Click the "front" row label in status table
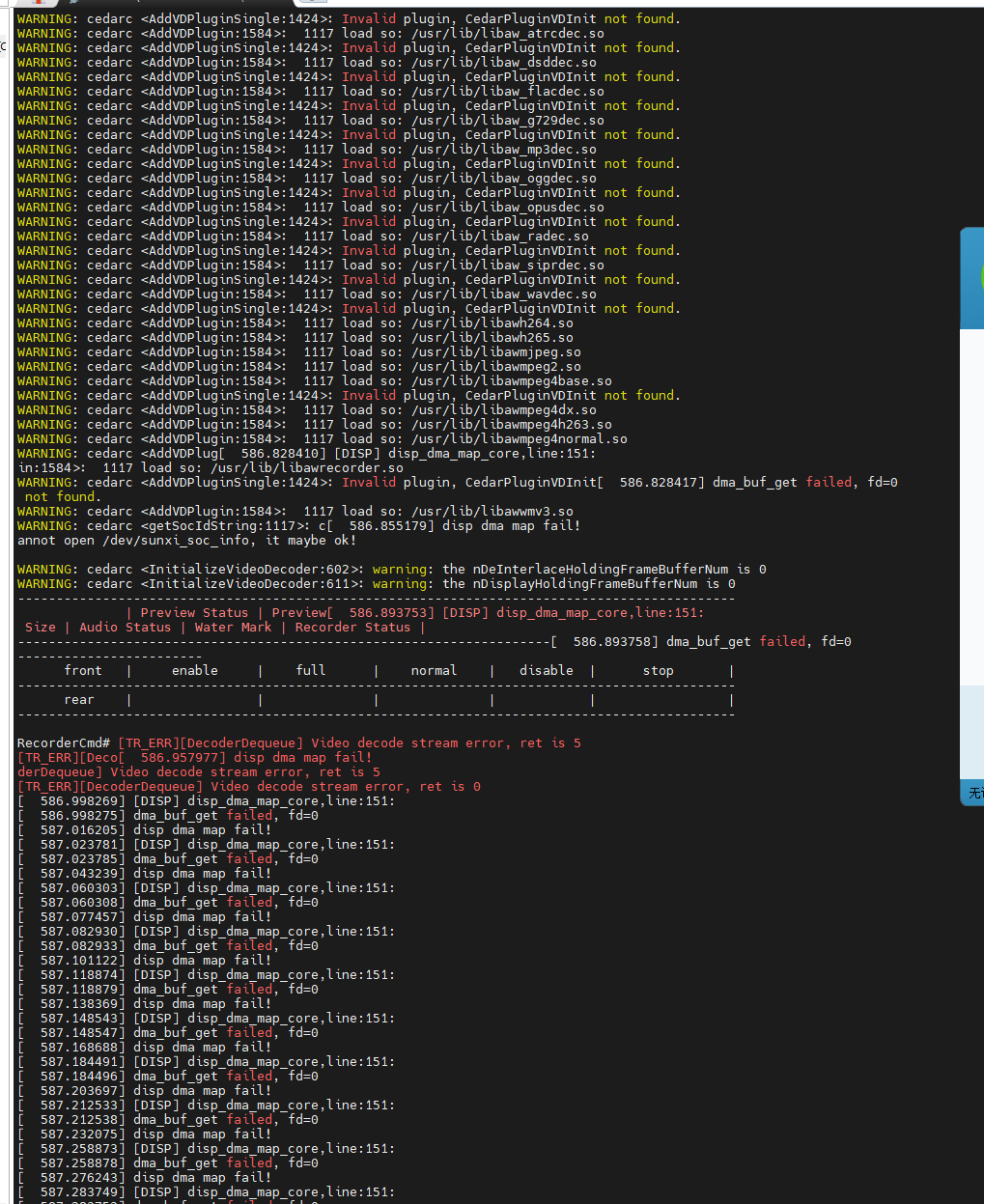The height and width of the screenshot is (1204, 984). coord(82,670)
